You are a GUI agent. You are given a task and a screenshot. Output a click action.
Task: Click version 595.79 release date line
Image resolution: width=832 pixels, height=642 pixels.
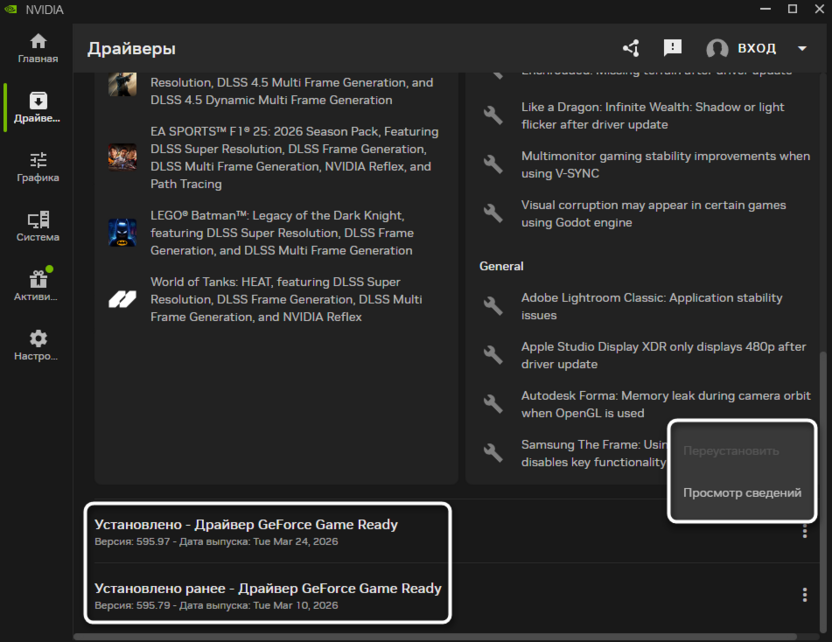tap(216, 605)
